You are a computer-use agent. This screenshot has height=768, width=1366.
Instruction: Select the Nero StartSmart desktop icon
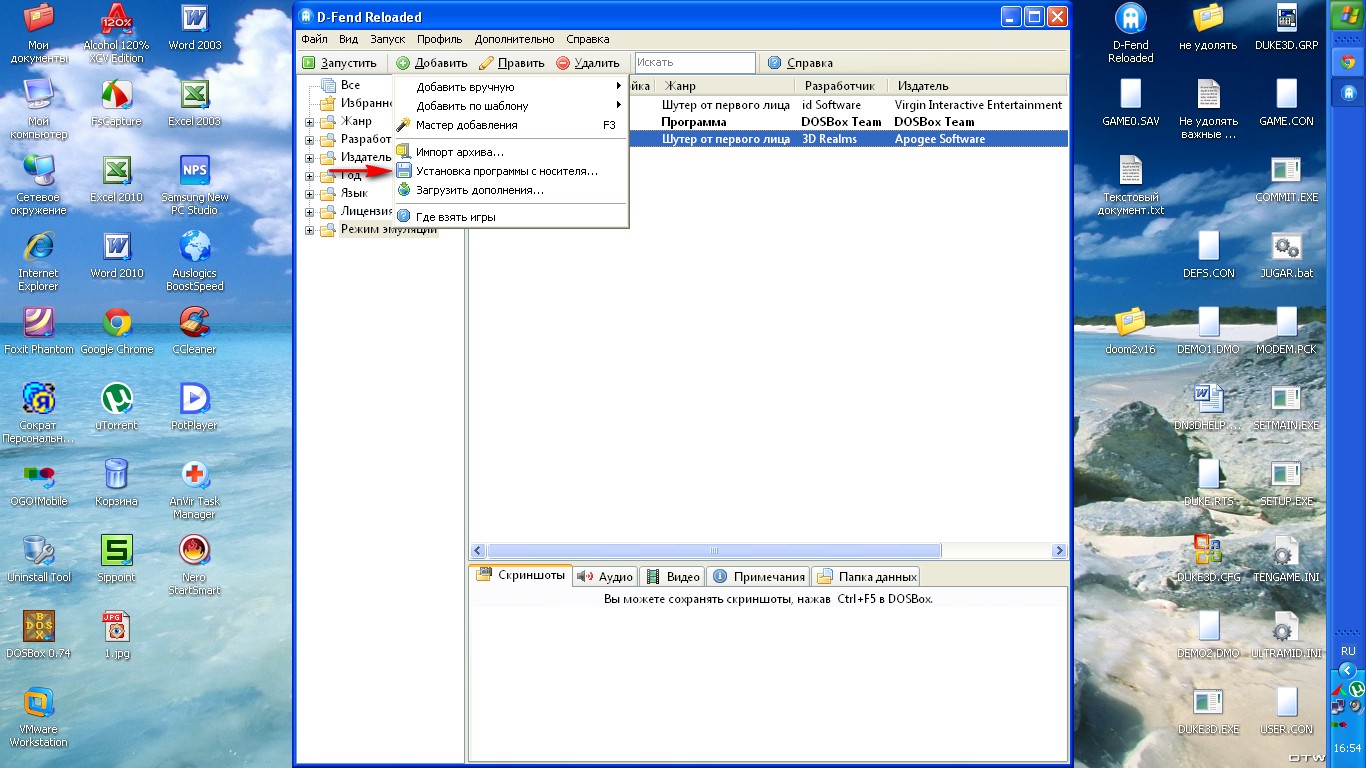click(x=194, y=565)
